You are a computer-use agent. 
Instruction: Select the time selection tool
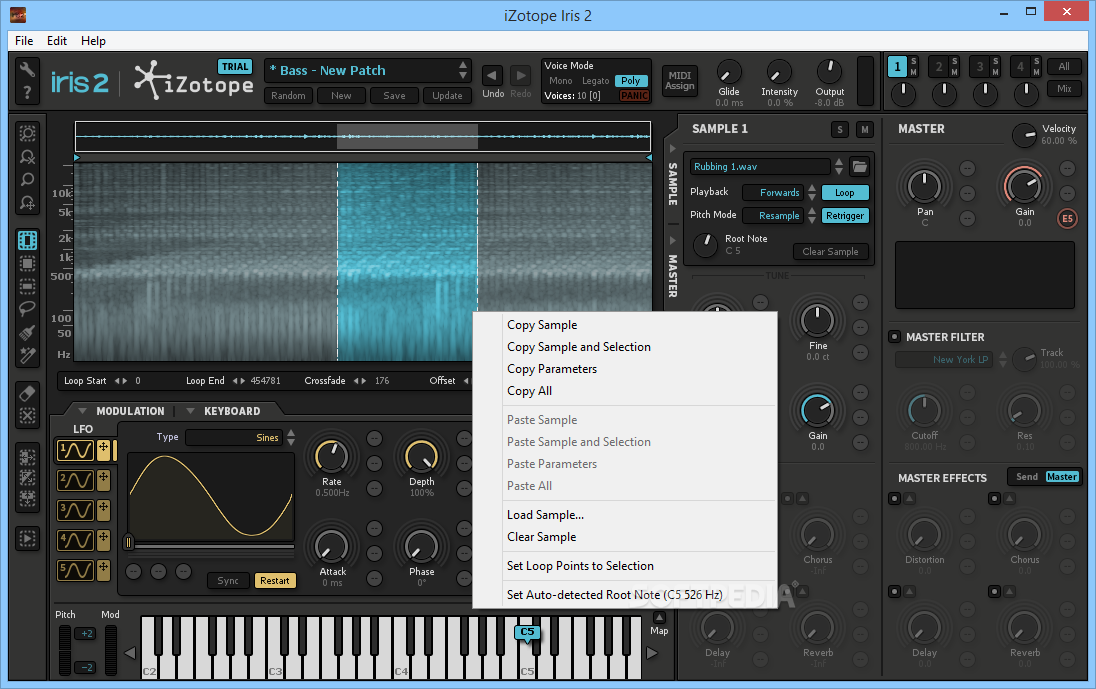point(27,240)
